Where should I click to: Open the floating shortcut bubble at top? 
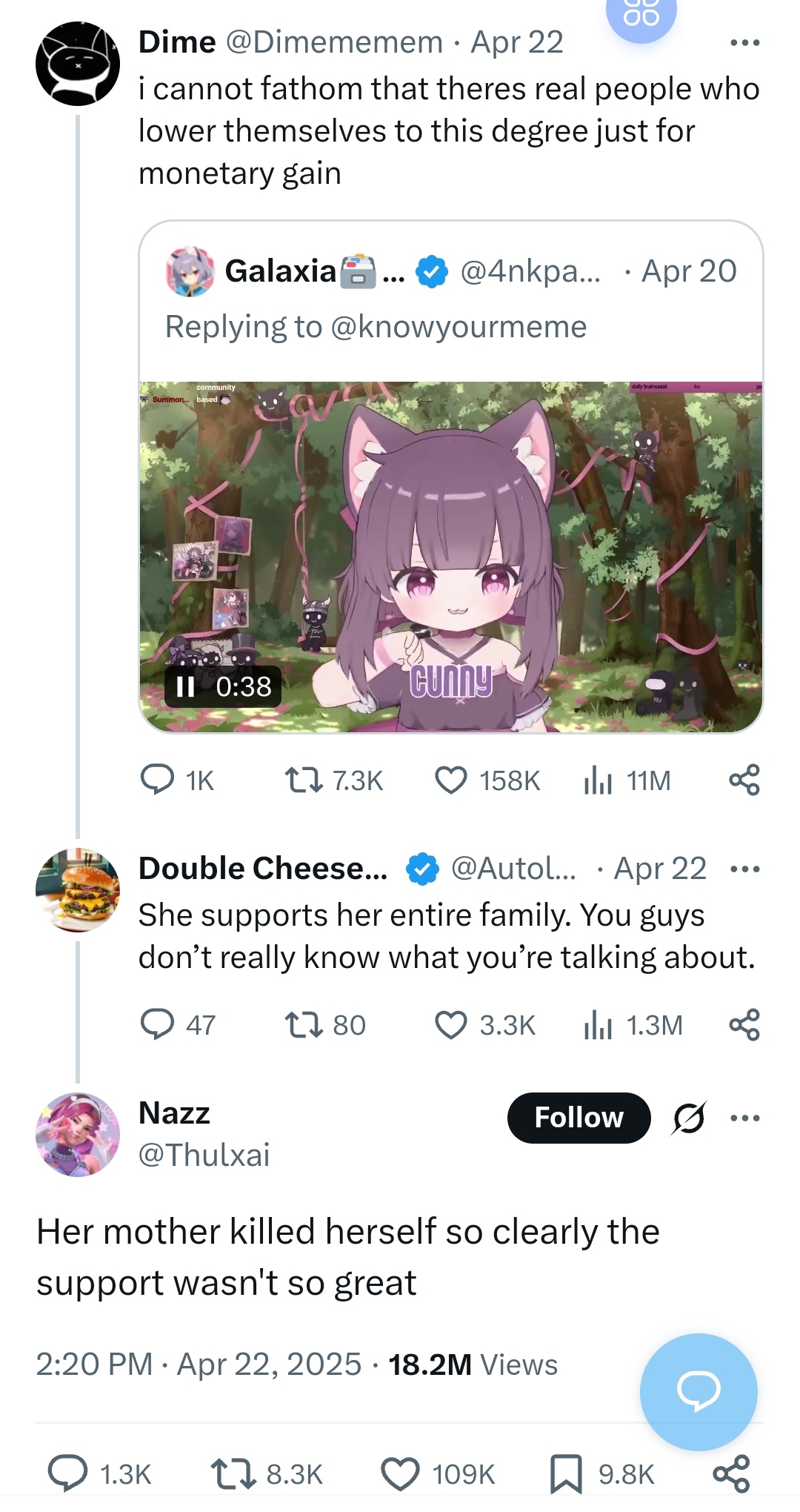pos(641,13)
